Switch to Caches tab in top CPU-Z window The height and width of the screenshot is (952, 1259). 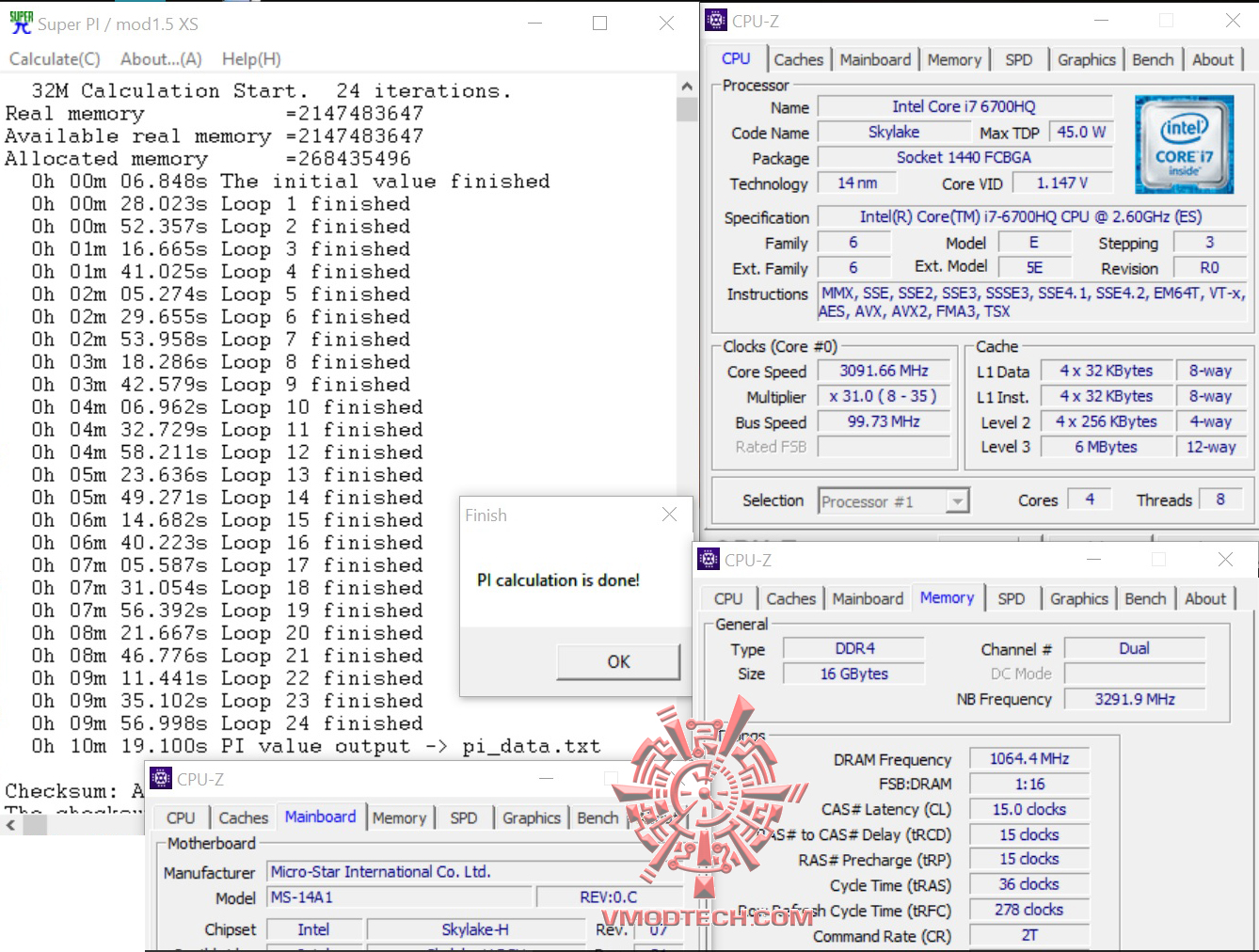click(x=799, y=59)
